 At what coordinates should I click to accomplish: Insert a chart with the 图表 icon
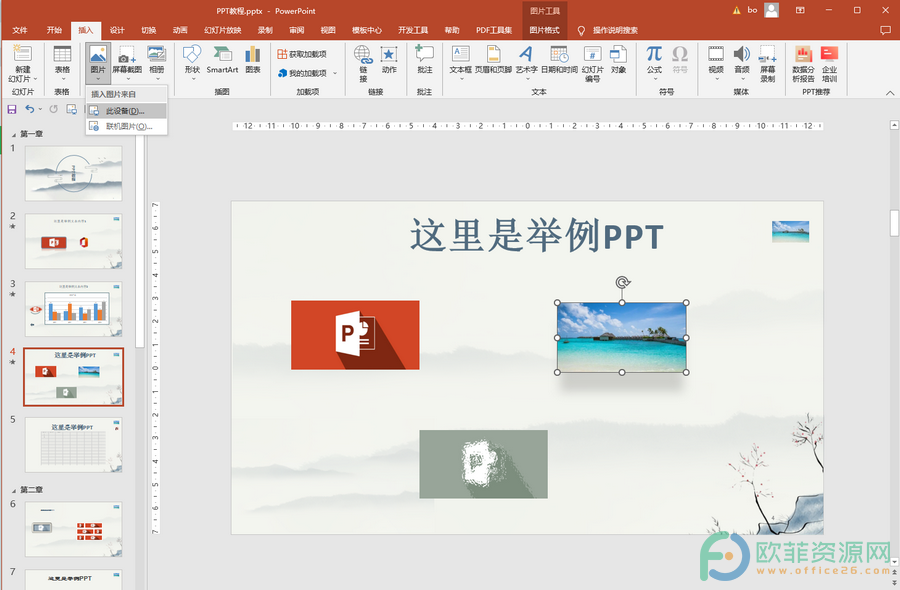[x=253, y=54]
